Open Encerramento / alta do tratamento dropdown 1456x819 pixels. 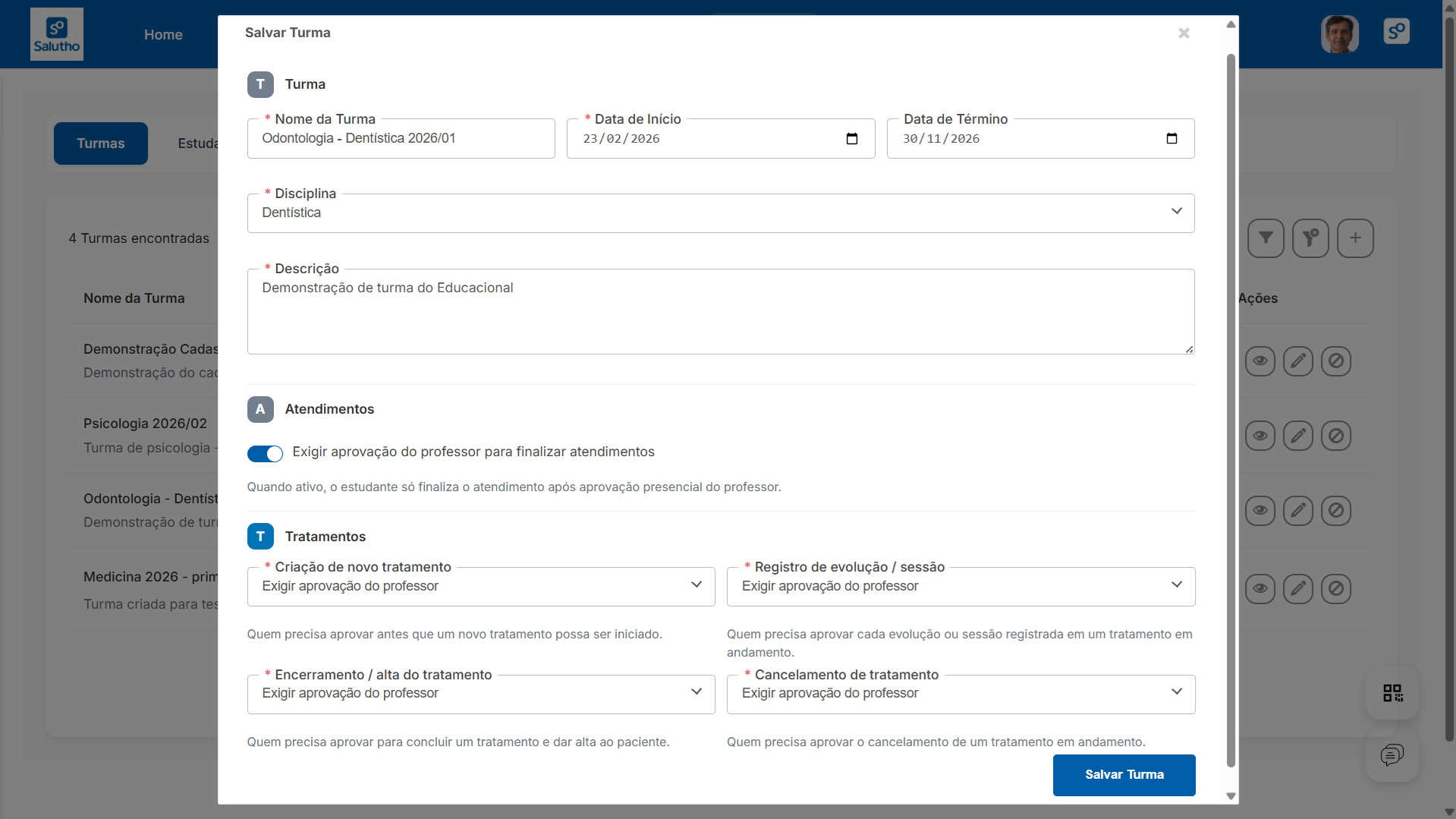coord(481,695)
